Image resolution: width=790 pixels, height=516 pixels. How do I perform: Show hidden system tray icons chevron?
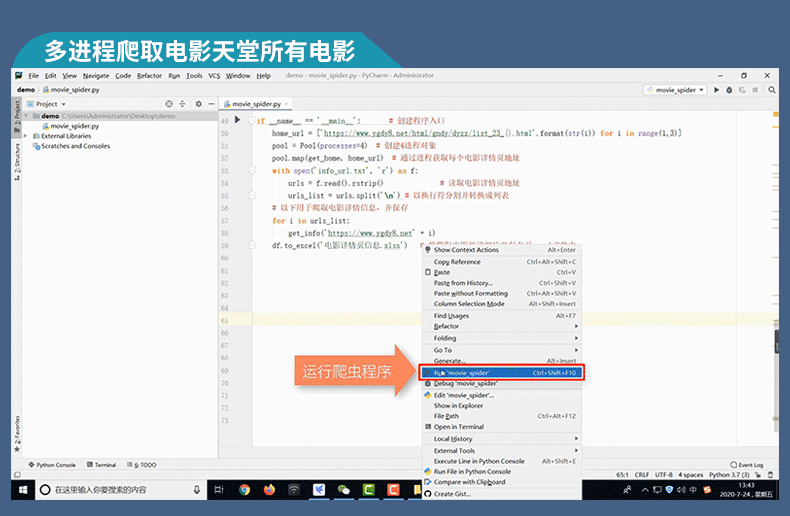[x=645, y=489]
